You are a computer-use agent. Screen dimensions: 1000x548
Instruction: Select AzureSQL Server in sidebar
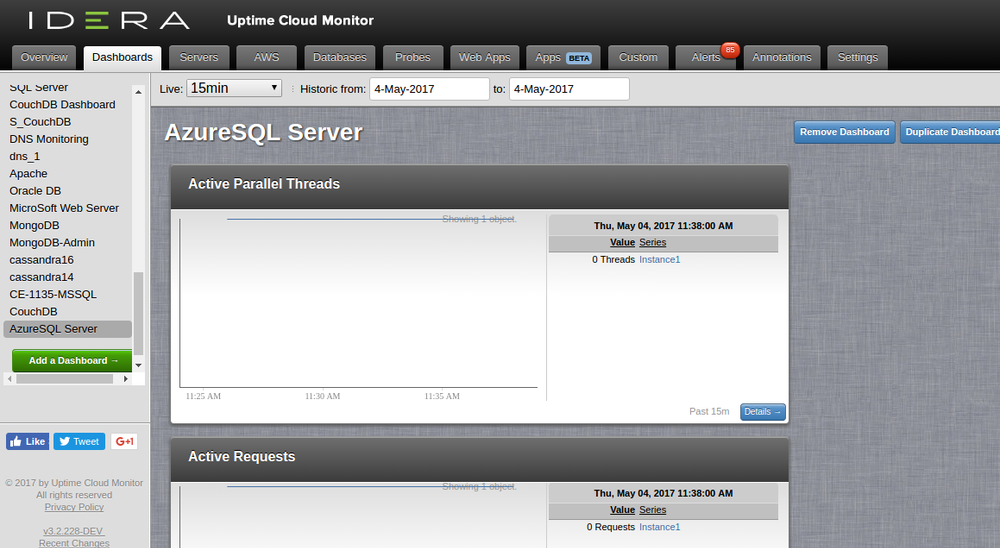(x=68, y=329)
